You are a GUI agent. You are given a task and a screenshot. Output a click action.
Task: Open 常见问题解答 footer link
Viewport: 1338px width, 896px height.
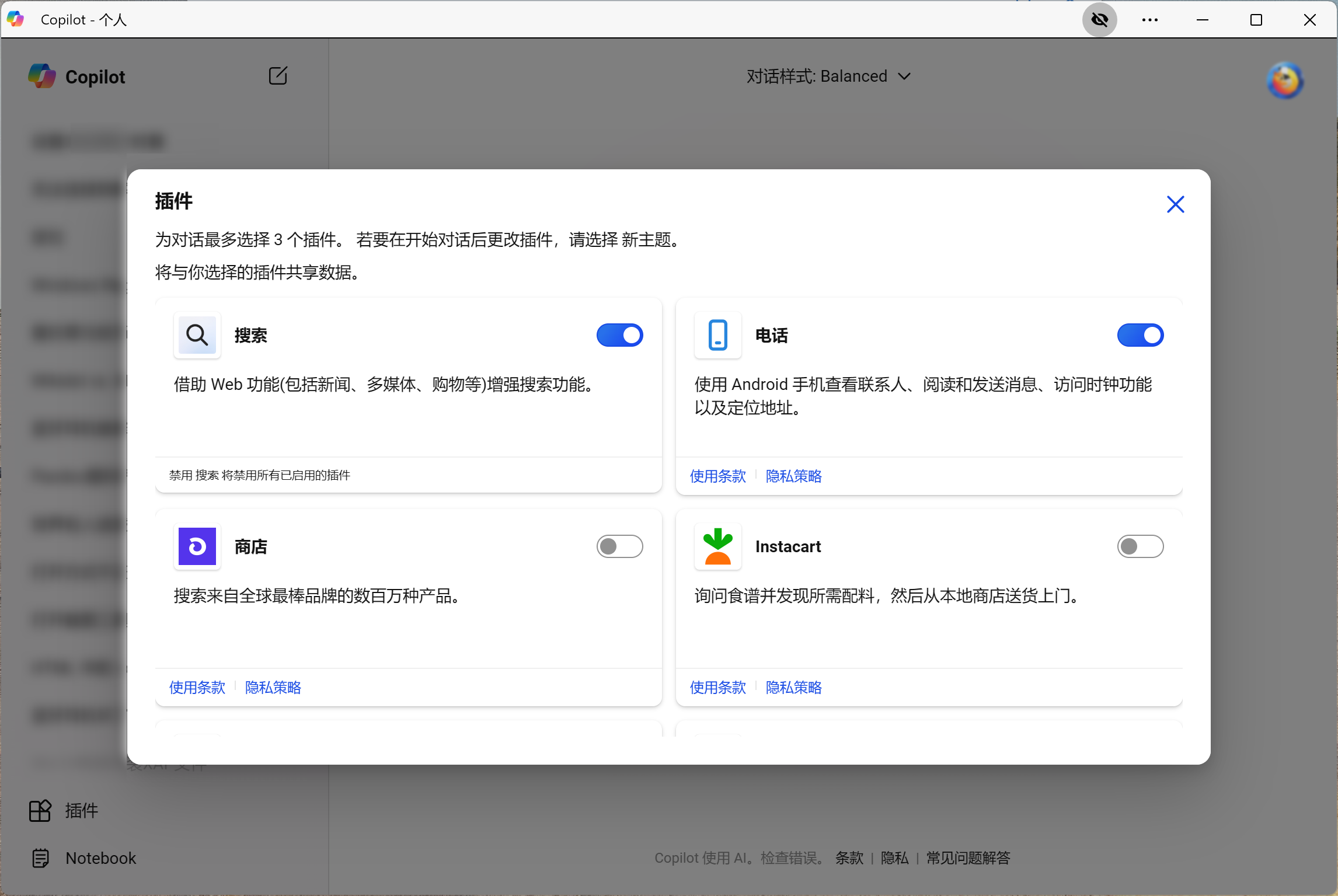pyautogui.click(x=968, y=858)
